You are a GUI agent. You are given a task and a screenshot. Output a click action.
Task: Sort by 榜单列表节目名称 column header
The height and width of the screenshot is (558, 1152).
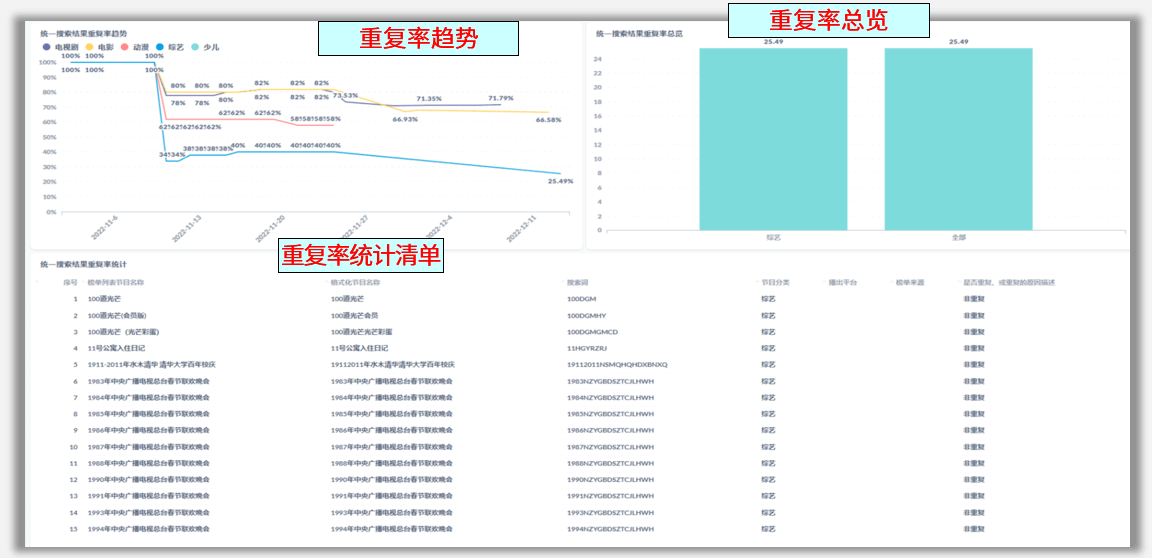pos(116,283)
